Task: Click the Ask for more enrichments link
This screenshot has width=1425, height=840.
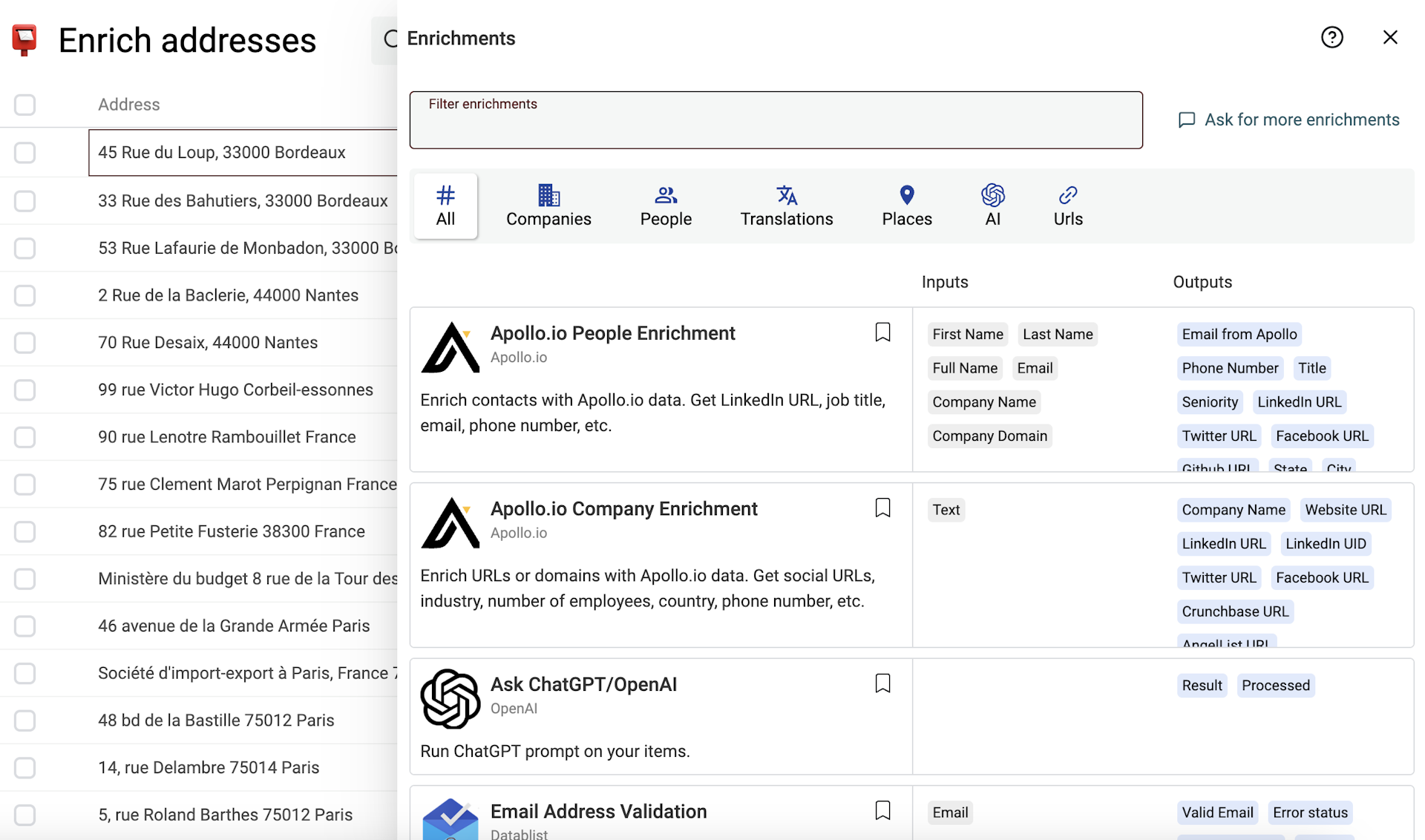Action: [1301, 119]
